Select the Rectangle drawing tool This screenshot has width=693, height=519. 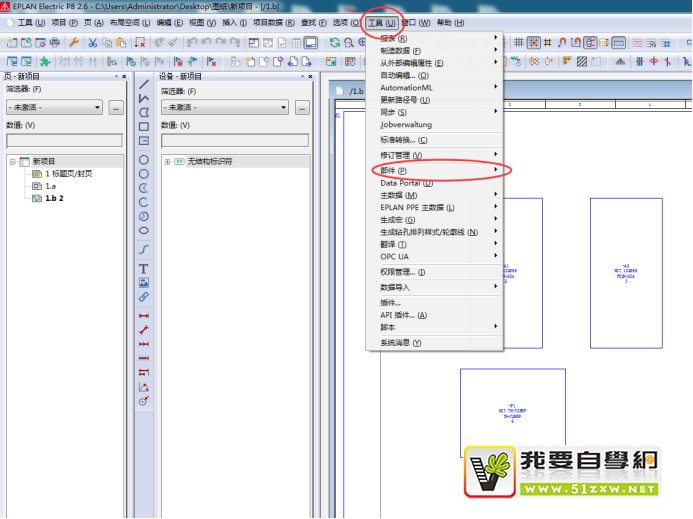(144, 126)
